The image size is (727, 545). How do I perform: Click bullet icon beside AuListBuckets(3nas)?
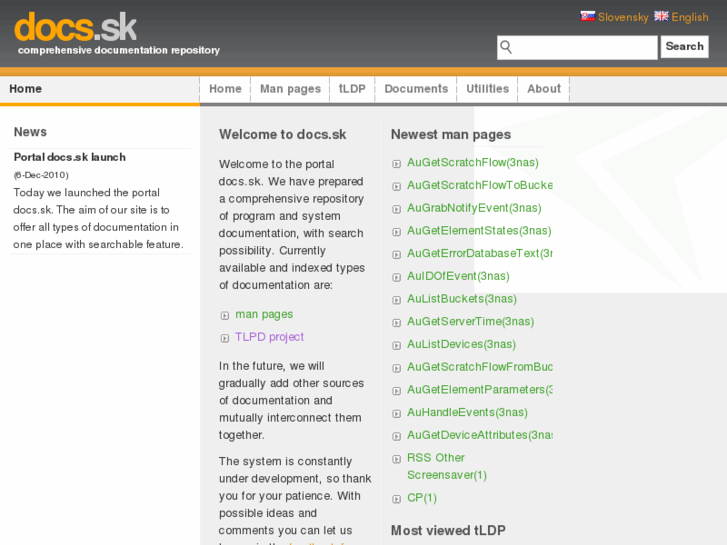(396, 300)
